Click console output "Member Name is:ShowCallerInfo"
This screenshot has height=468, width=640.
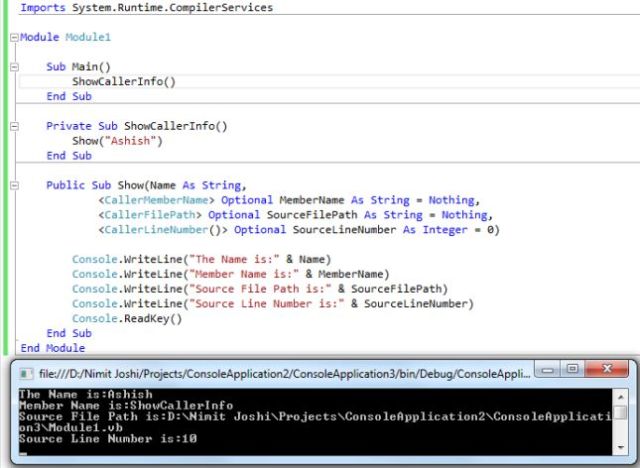(126, 405)
